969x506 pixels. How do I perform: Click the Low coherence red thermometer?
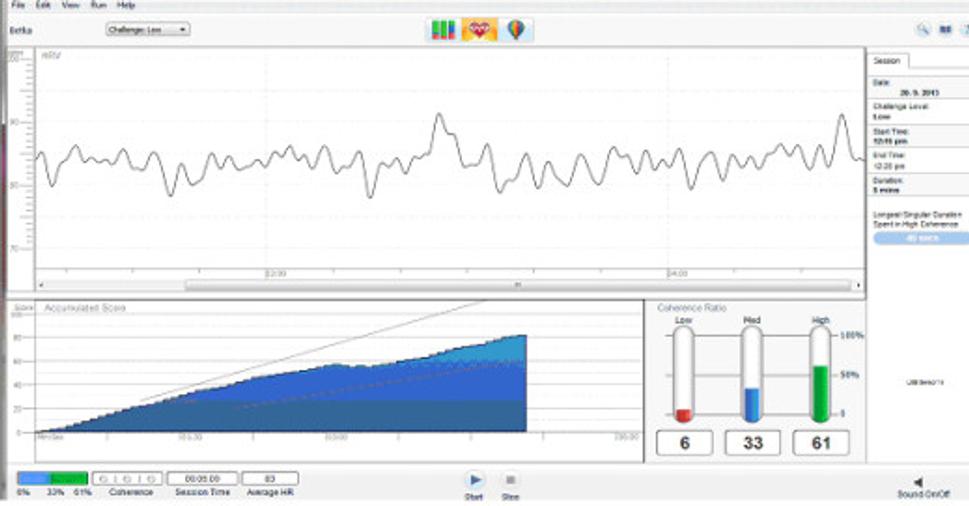(x=683, y=374)
